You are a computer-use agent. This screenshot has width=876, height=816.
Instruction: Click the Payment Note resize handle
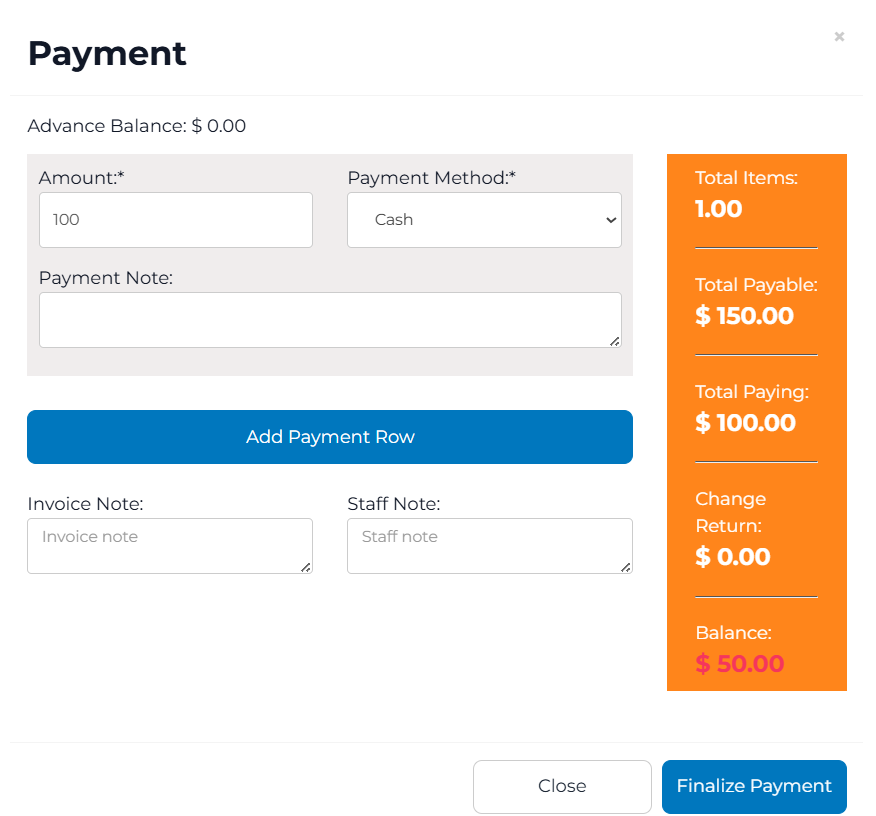[x=615, y=341]
